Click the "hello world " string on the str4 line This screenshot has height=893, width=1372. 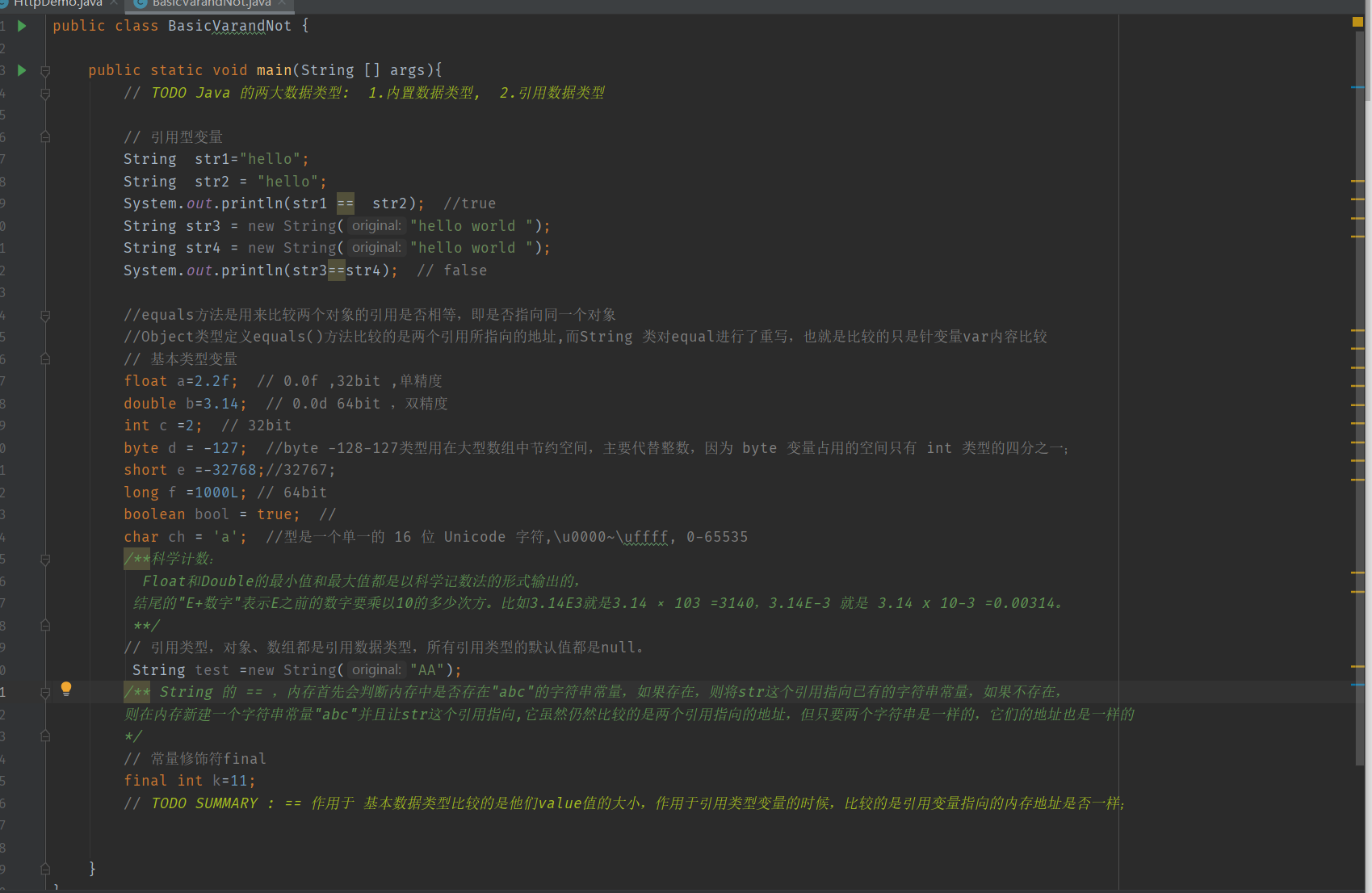click(x=472, y=248)
